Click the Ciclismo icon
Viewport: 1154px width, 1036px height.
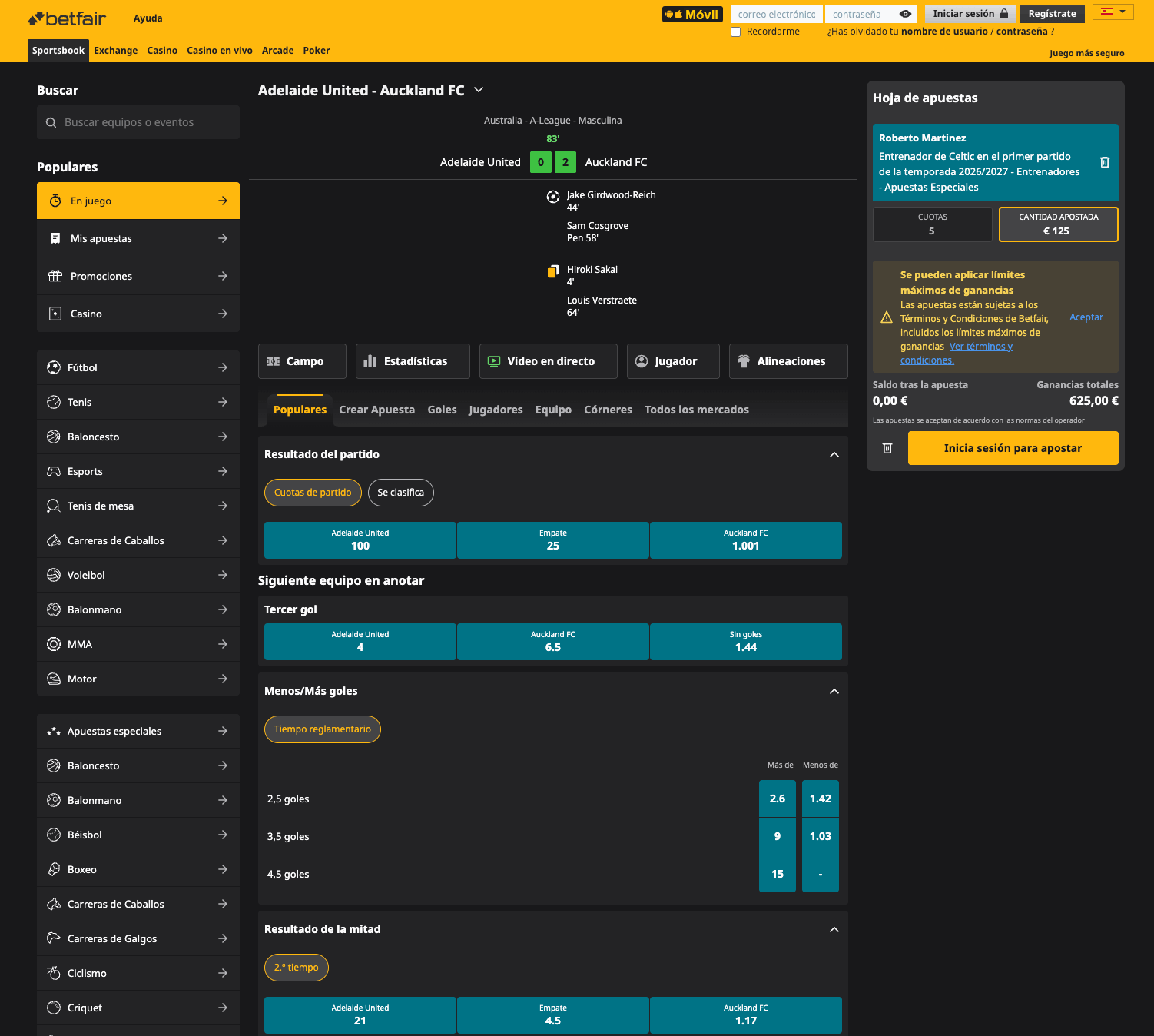point(54,973)
